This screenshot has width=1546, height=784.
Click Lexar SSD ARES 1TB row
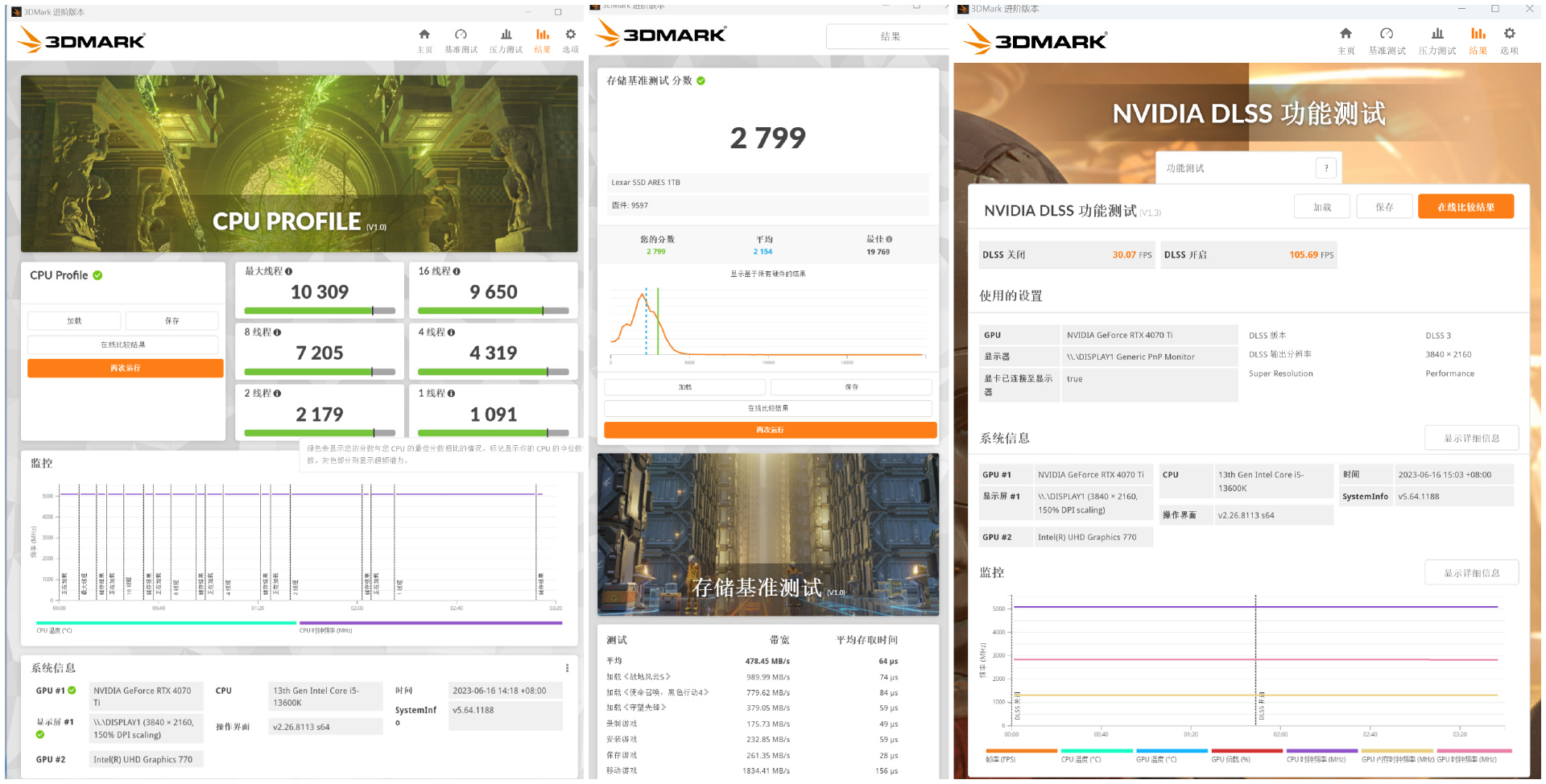[x=768, y=183]
